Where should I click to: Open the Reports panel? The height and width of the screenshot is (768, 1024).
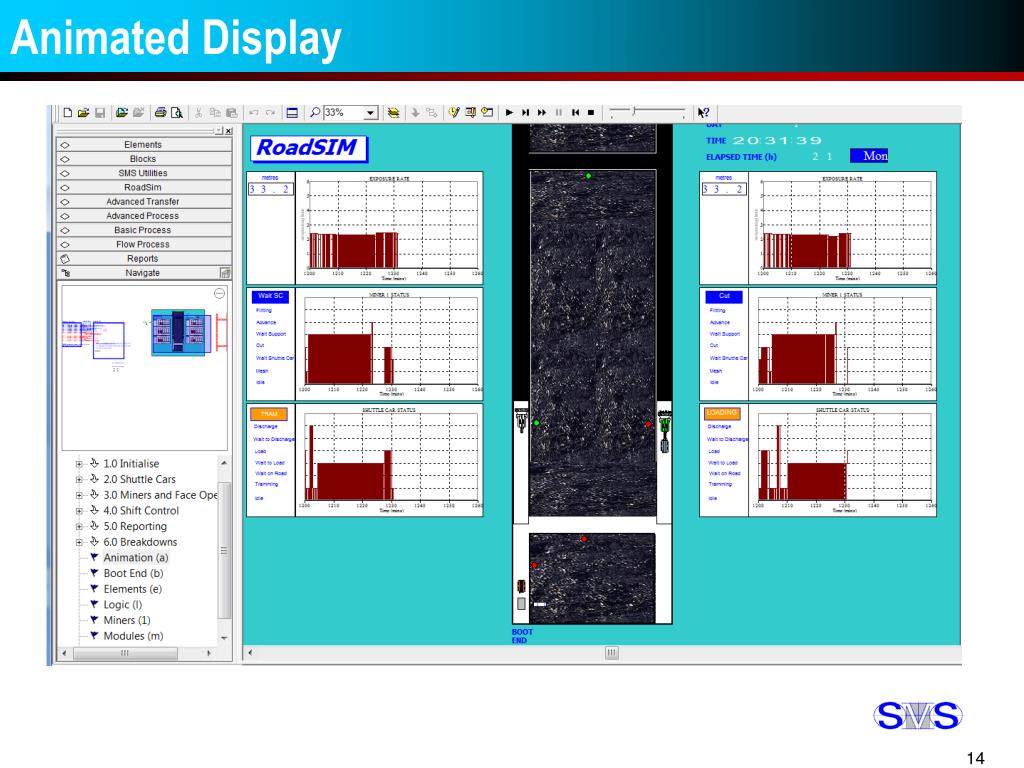[x=144, y=259]
